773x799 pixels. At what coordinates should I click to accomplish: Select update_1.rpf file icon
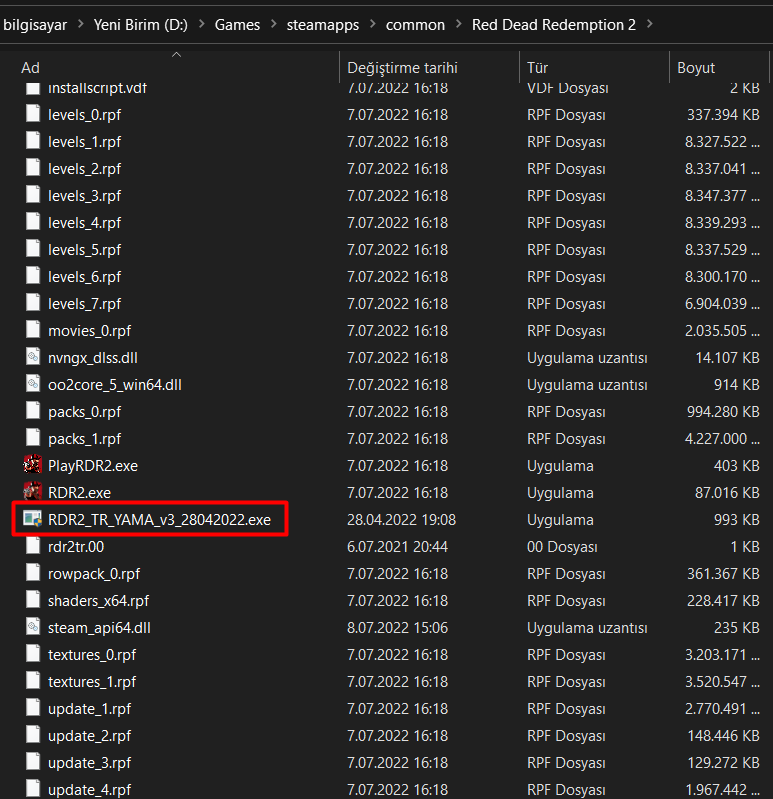click(33, 708)
